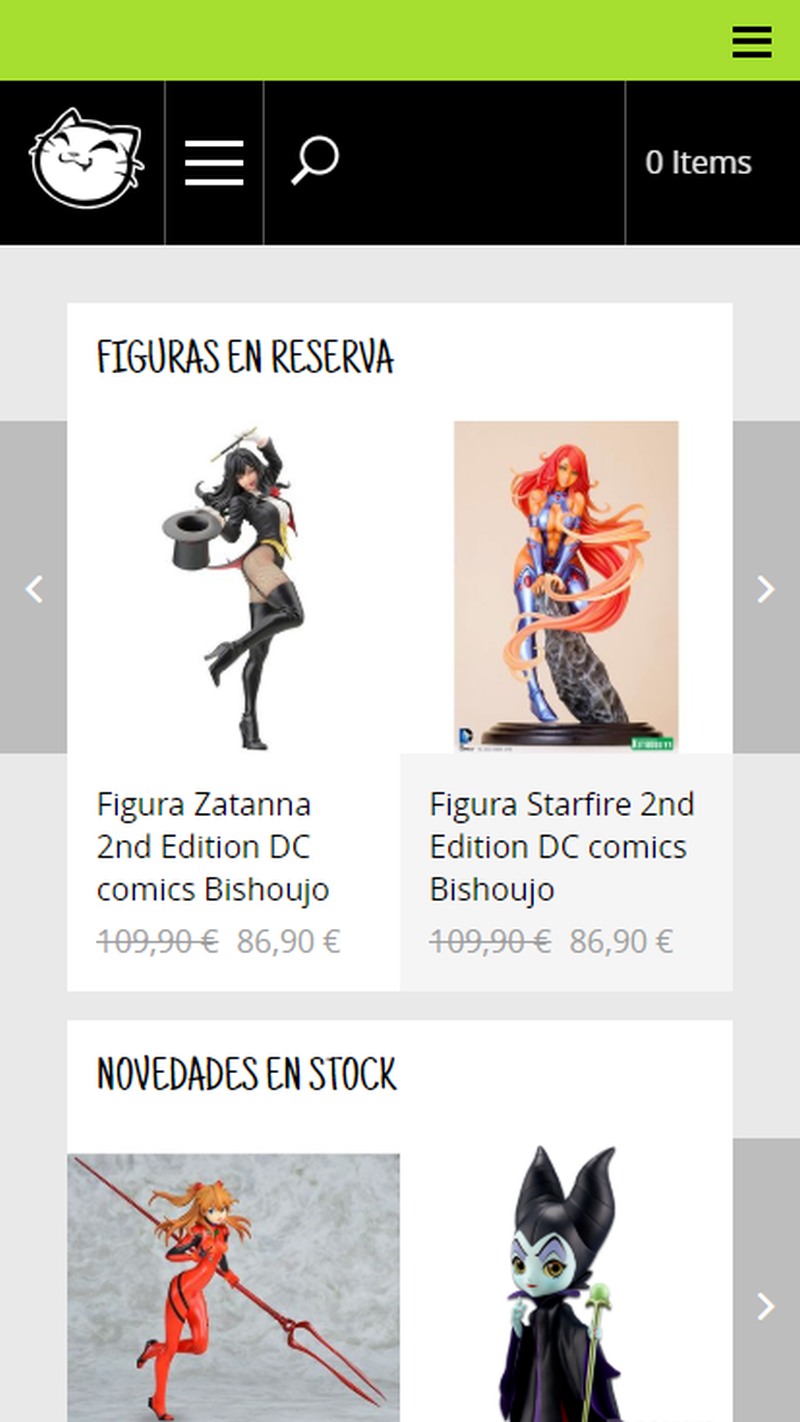The image size is (800, 1422).
Task: Open the Maleficent figure product image
Action: tap(566, 1284)
